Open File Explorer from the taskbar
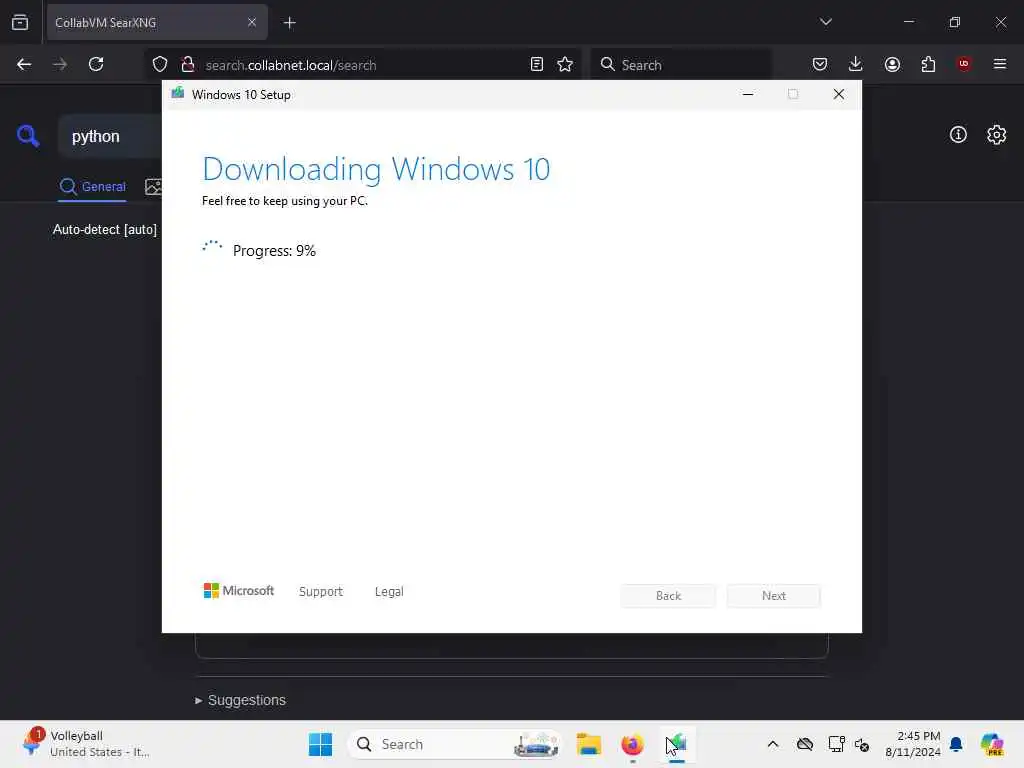Screen dimensions: 1024x768 588,744
